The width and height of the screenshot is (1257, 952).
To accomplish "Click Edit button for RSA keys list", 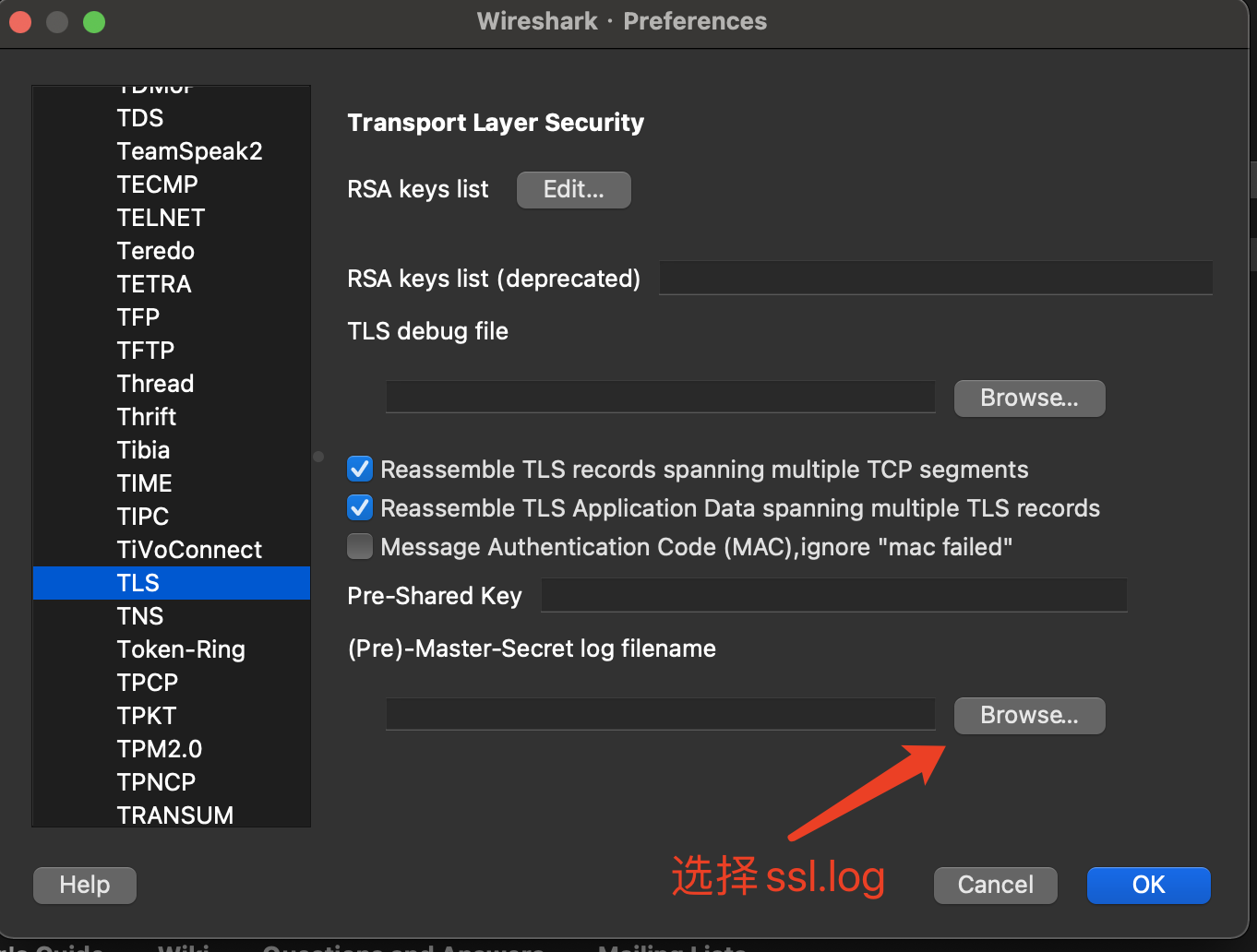I will [573, 190].
